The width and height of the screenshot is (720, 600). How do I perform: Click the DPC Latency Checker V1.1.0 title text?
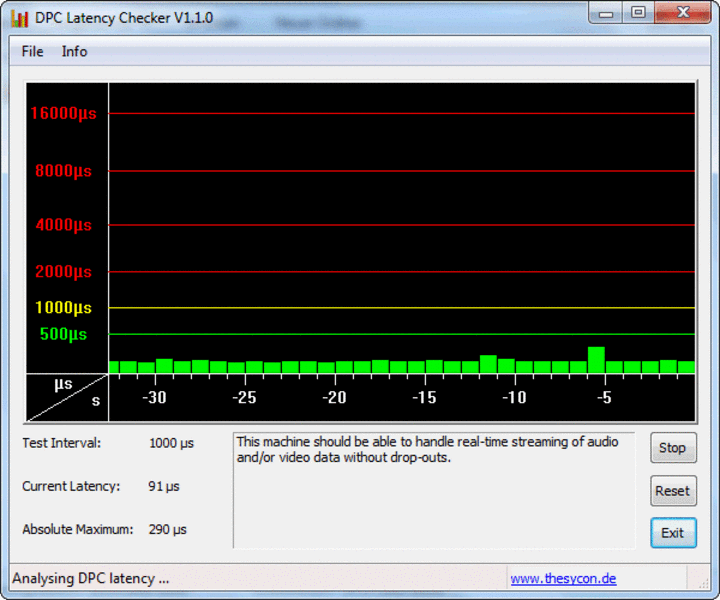[x=124, y=18]
